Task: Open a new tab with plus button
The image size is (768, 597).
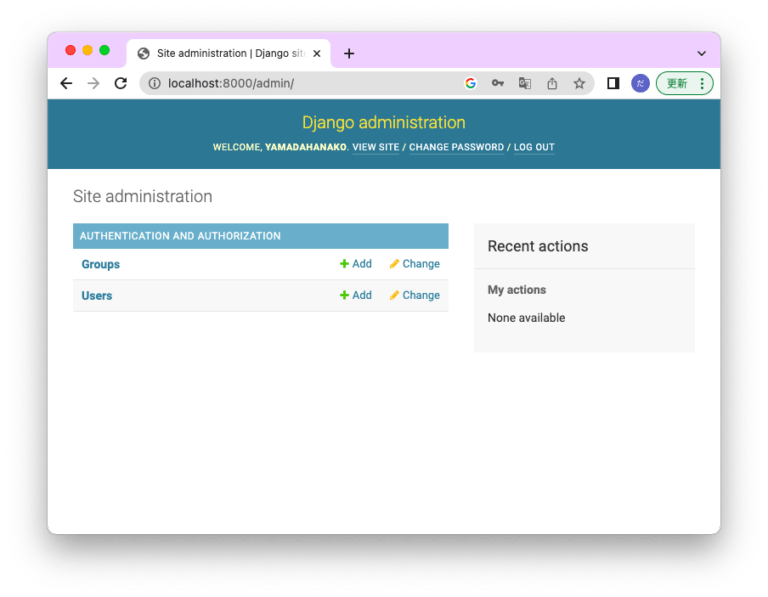Action: point(349,54)
